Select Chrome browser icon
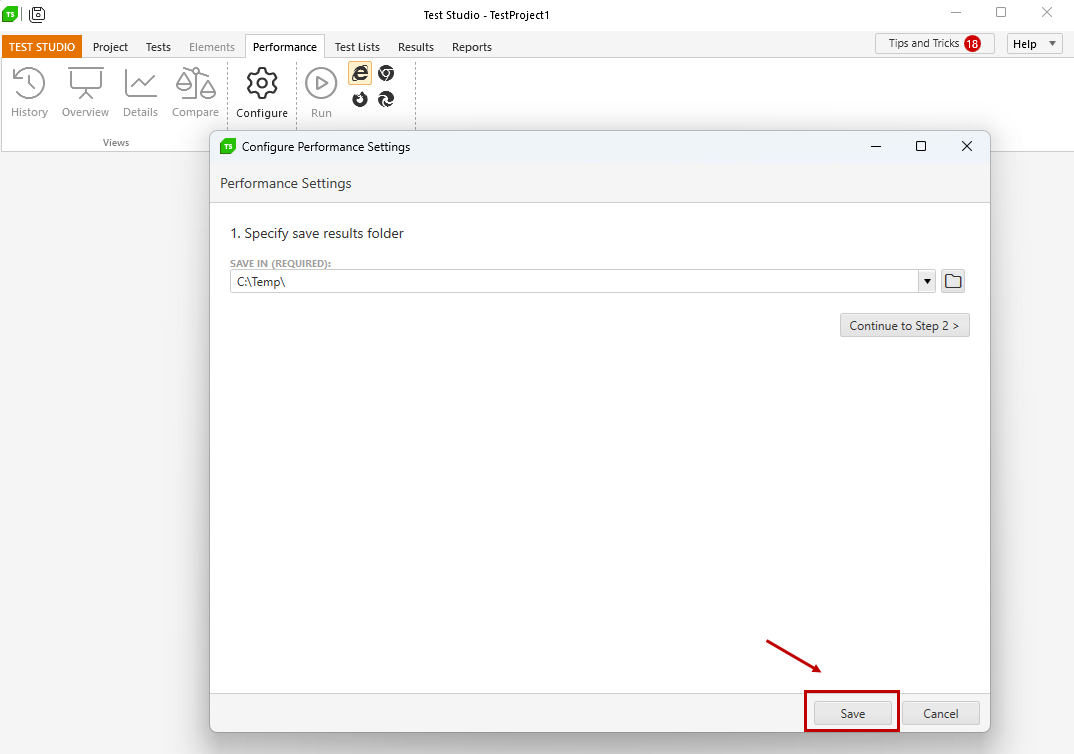The height and width of the screenshot is (754, 1074). [x=386, y=73]
